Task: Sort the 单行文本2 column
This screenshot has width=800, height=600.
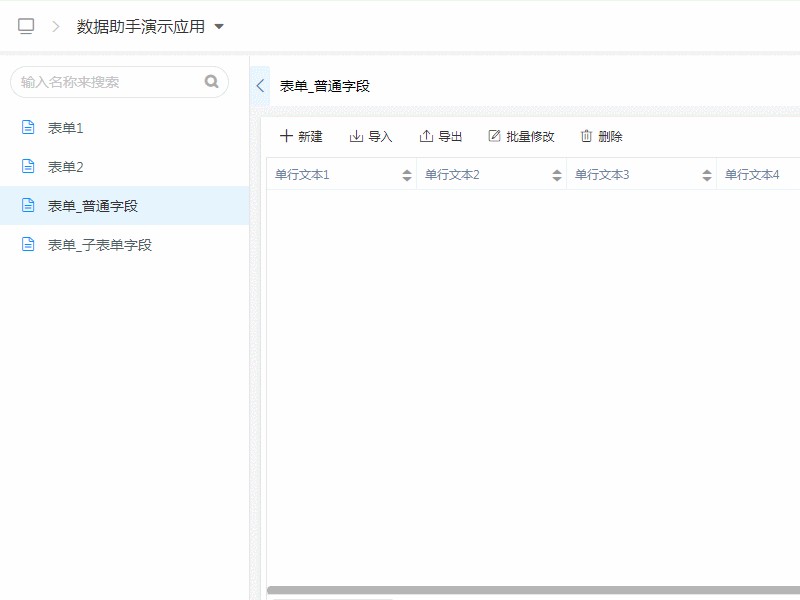Action: (x=557, y=175)
